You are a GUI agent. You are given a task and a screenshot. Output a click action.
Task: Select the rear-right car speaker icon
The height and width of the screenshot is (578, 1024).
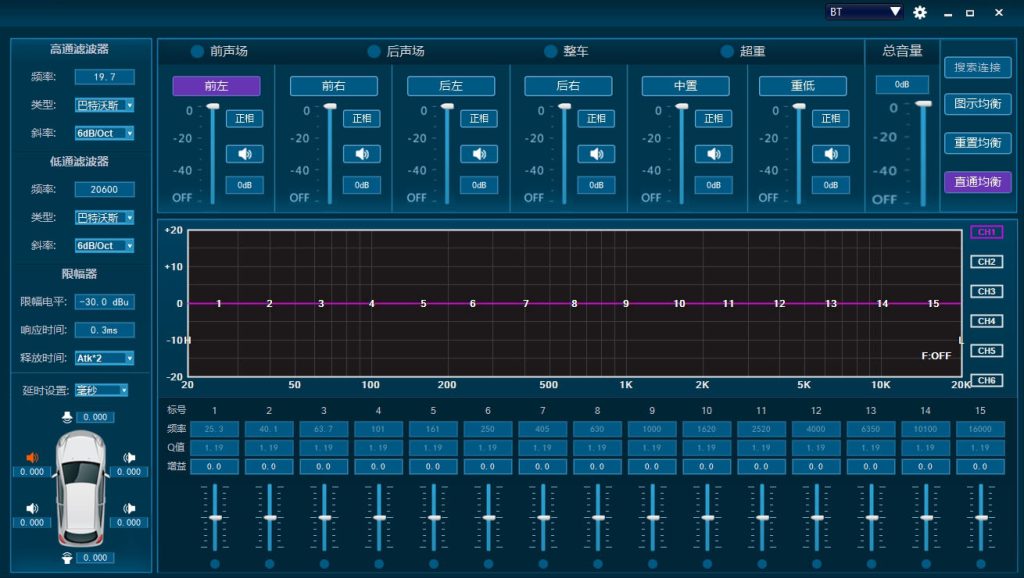(129, 508)
